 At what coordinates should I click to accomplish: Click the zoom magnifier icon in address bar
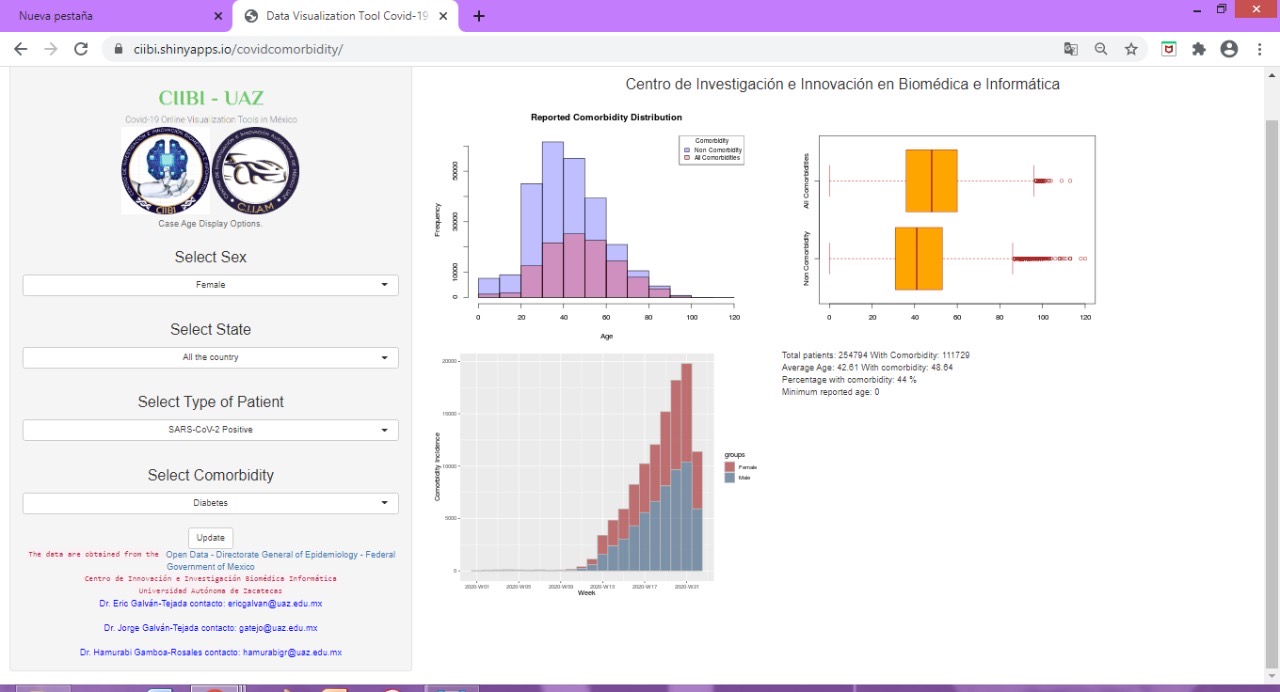pos(1101,49)
